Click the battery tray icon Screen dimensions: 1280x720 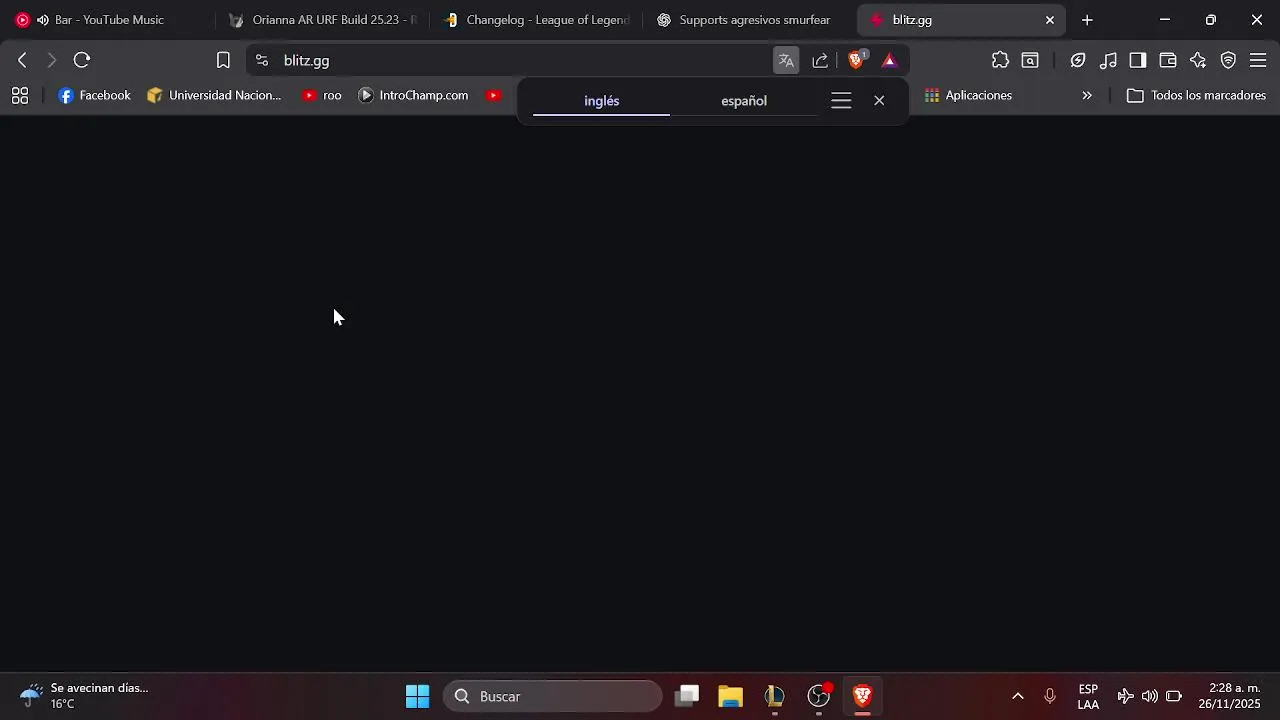point(1174,696)
